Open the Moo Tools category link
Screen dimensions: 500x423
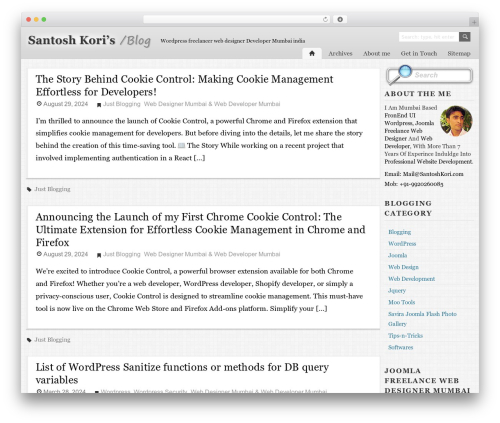point(402,302)
